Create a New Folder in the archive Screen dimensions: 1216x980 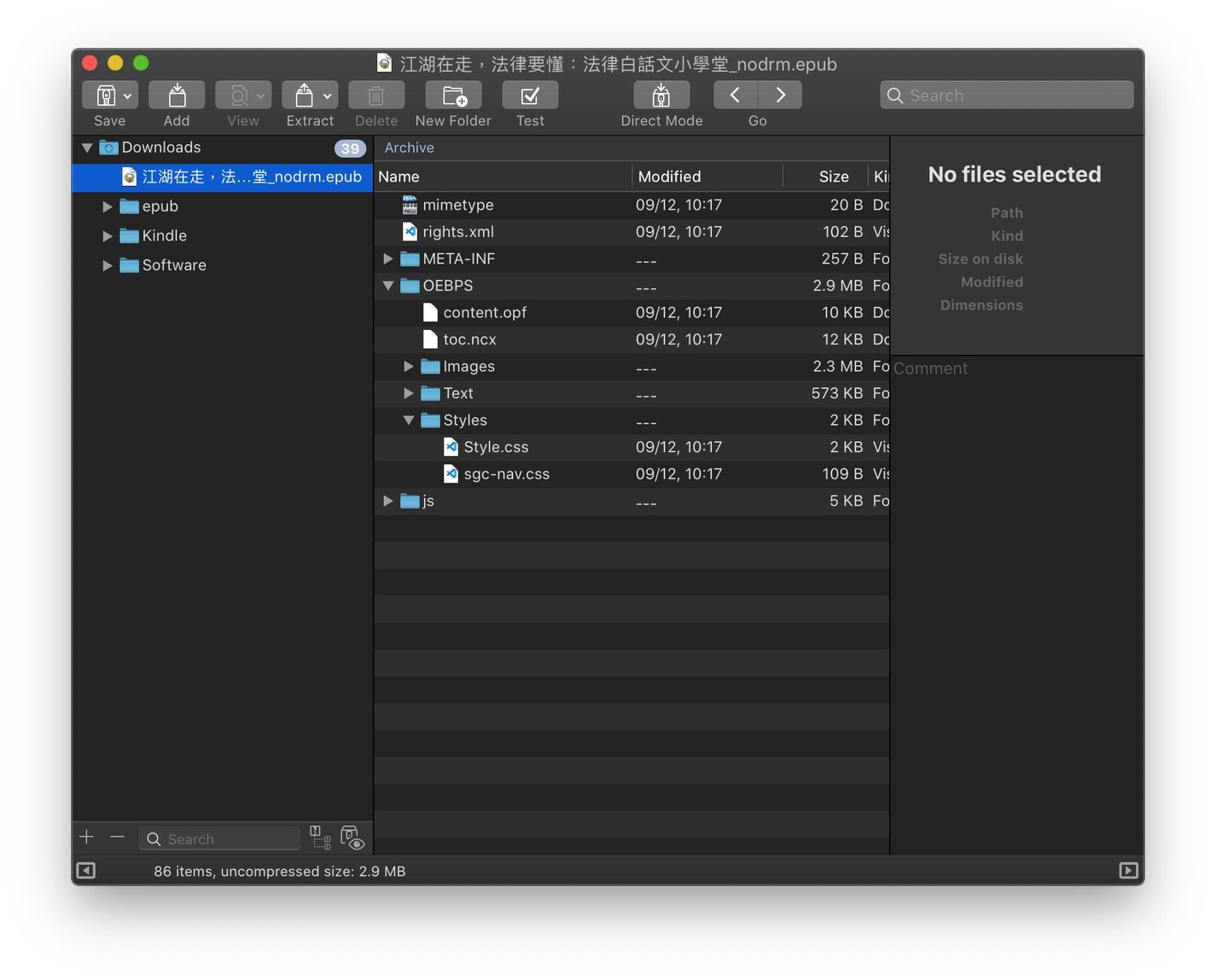[453, 96]
